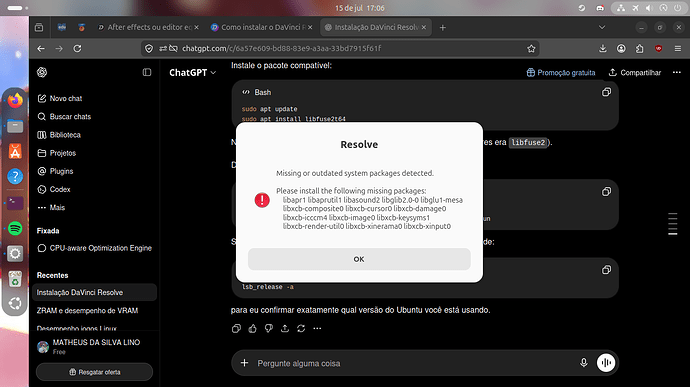Open pinned chat CPU-aware Optimization Engine
Viewport: 690px width, 387px height.
coord(94,248)
